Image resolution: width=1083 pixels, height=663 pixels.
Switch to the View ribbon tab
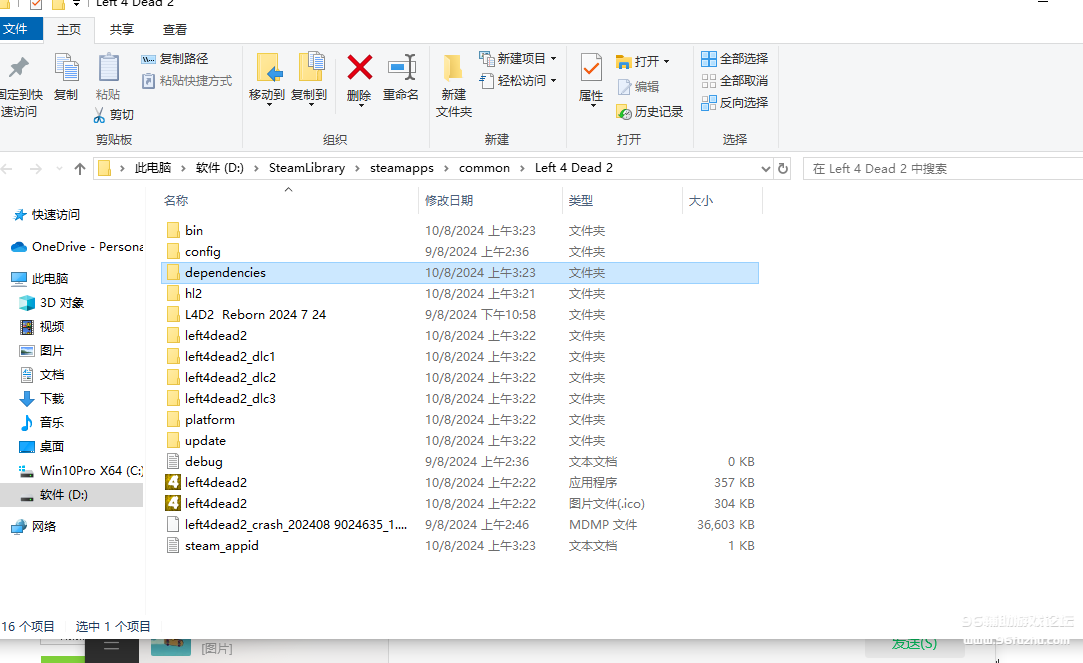175,30
